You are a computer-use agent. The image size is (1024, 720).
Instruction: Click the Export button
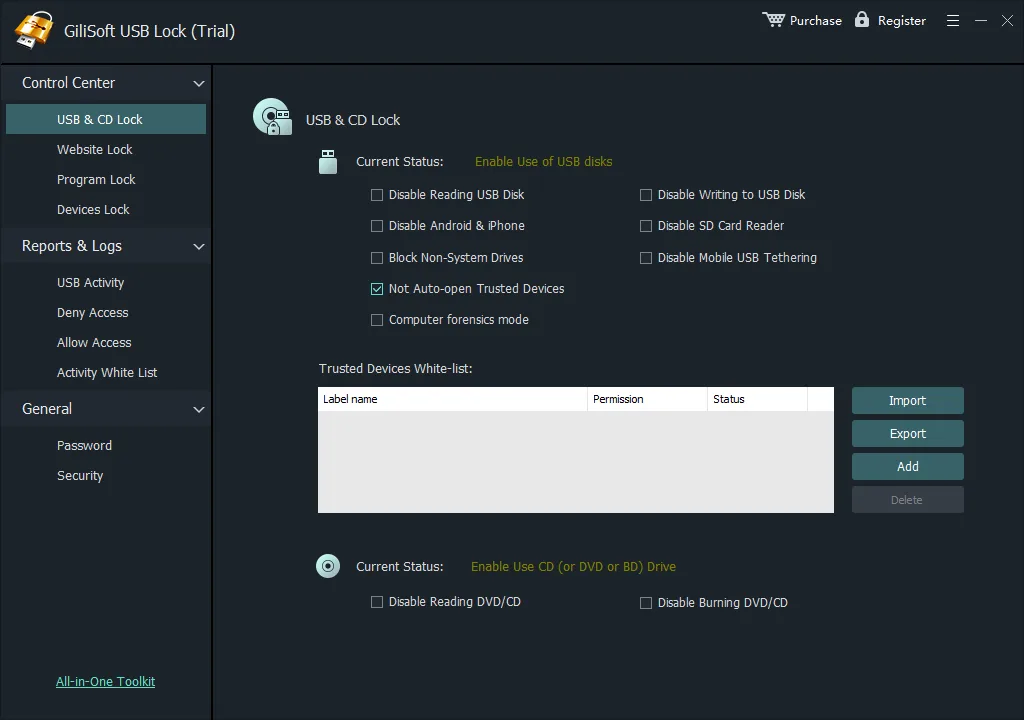coord(908,434)
